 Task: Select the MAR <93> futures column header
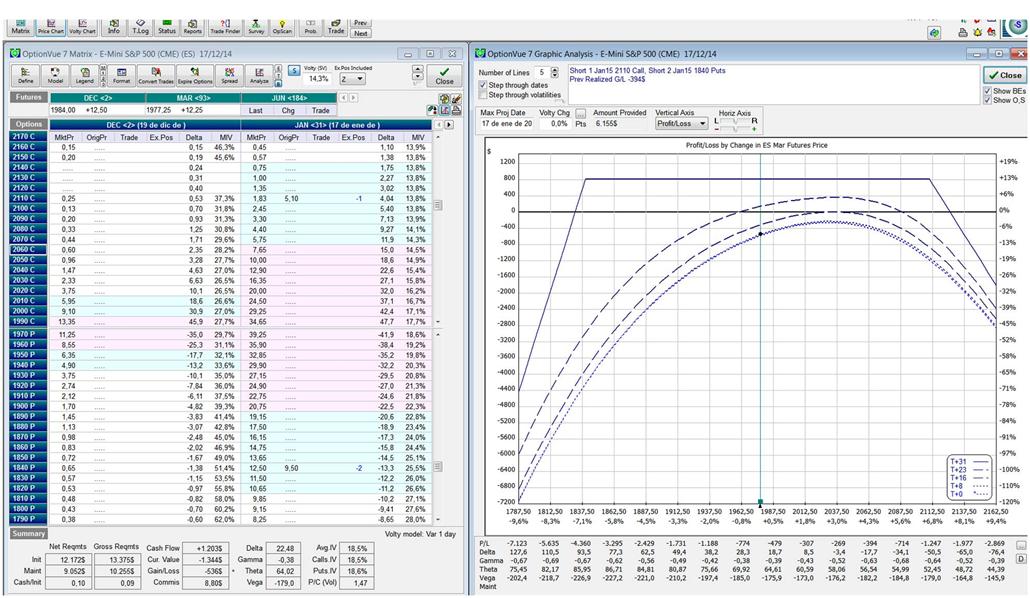coord(198,97)
